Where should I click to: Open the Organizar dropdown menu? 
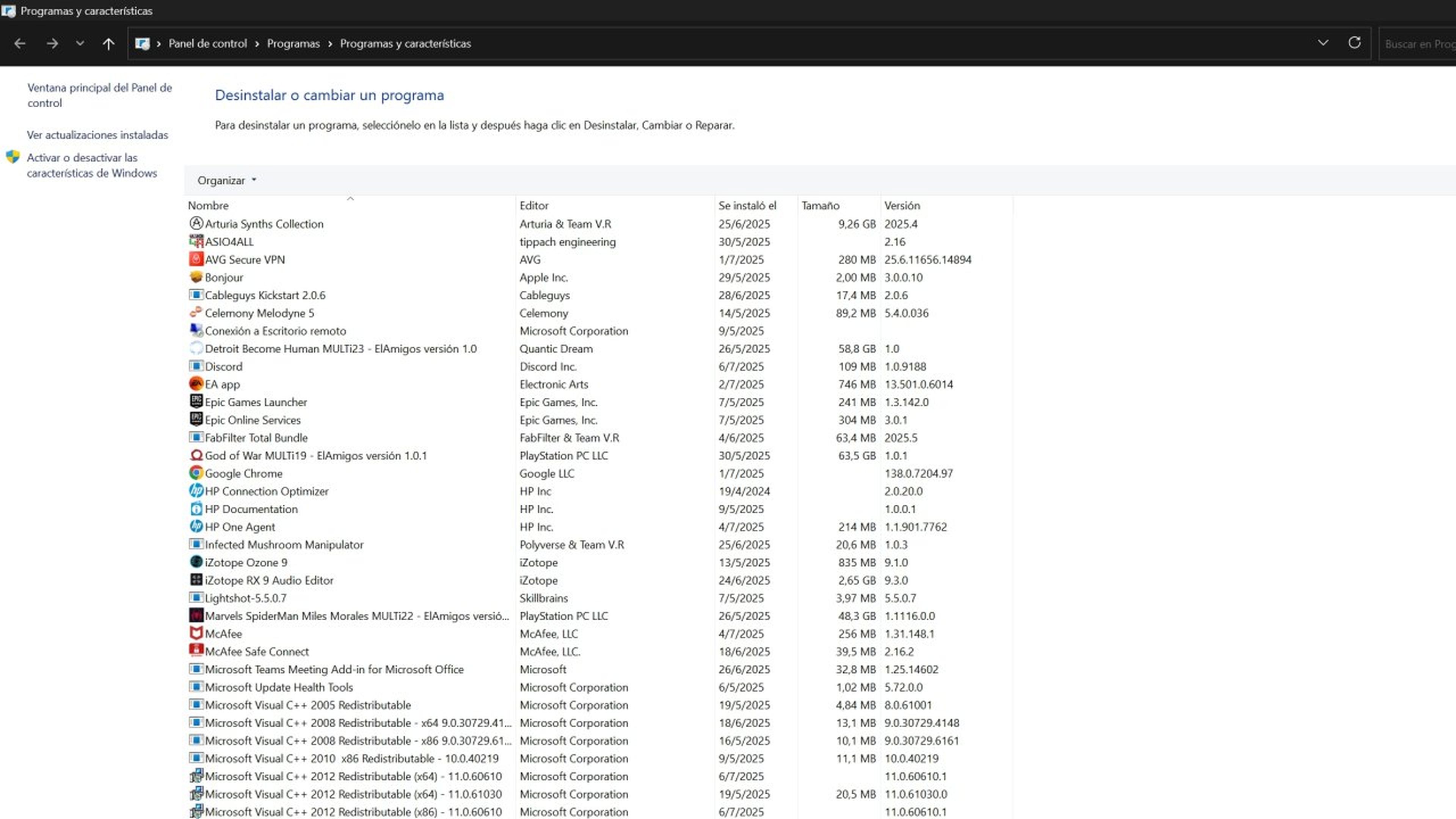[x=227, y=180]
